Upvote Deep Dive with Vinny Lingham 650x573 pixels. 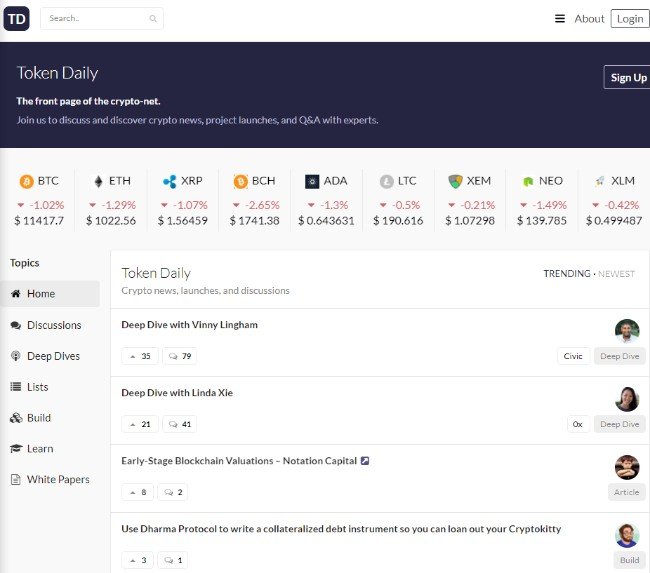(x=139, y=356)
